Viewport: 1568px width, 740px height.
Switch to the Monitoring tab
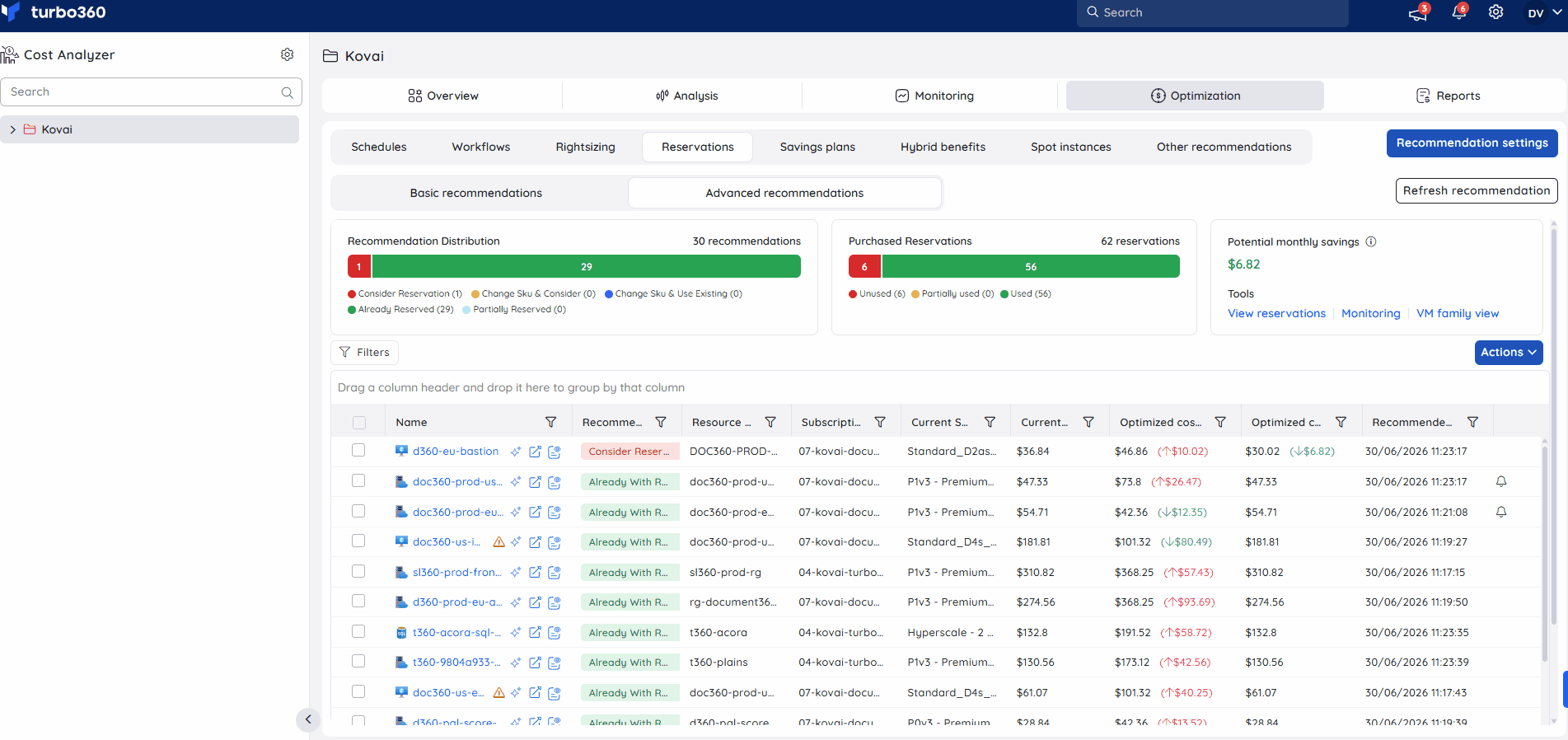(x=934, y=96)
